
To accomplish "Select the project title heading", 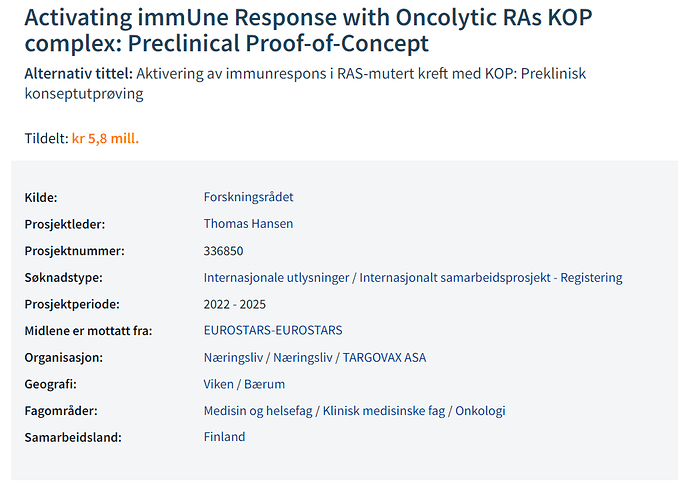I will (x=308, y=30).
